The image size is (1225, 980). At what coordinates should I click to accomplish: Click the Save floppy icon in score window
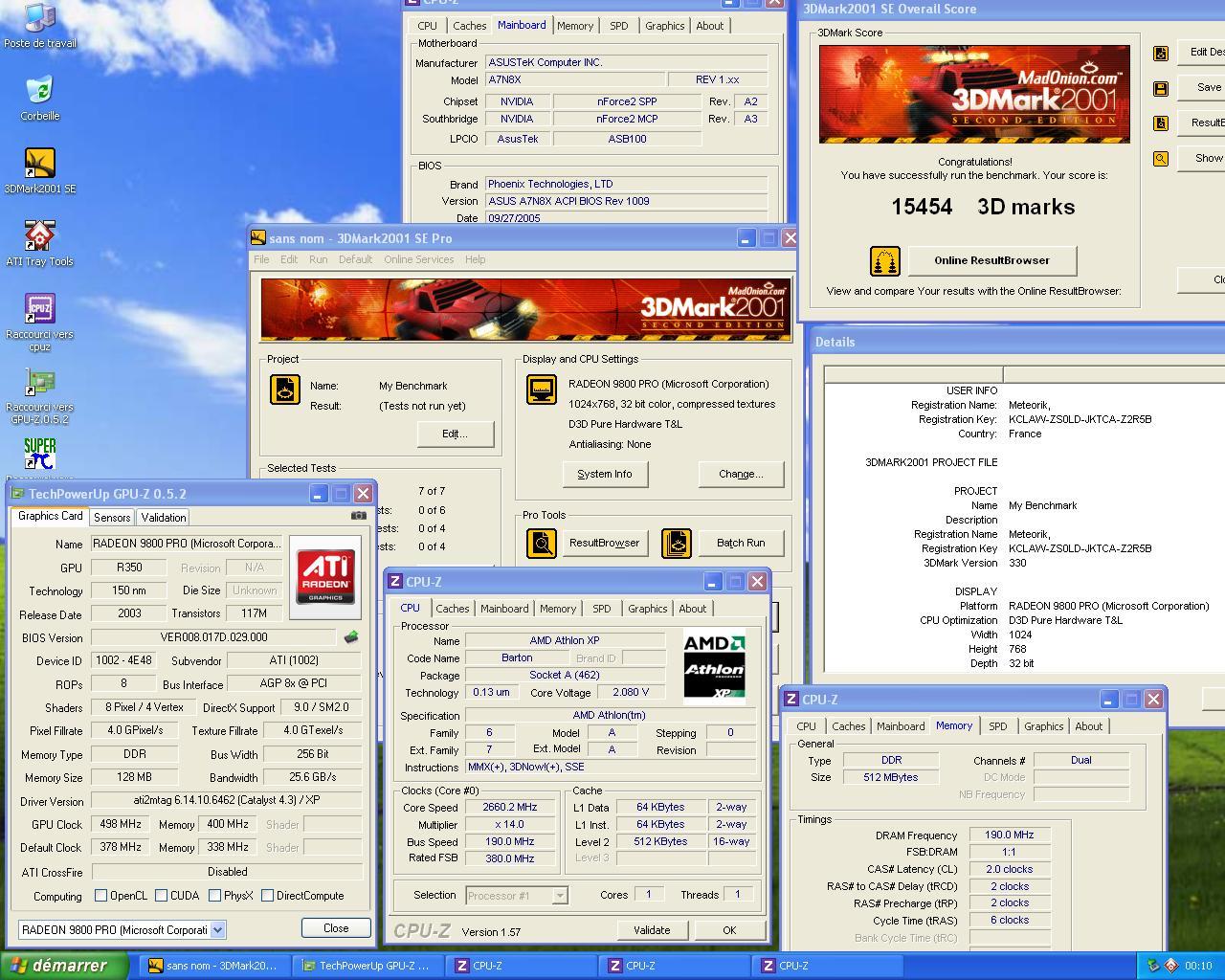[x=1161, y=88]
